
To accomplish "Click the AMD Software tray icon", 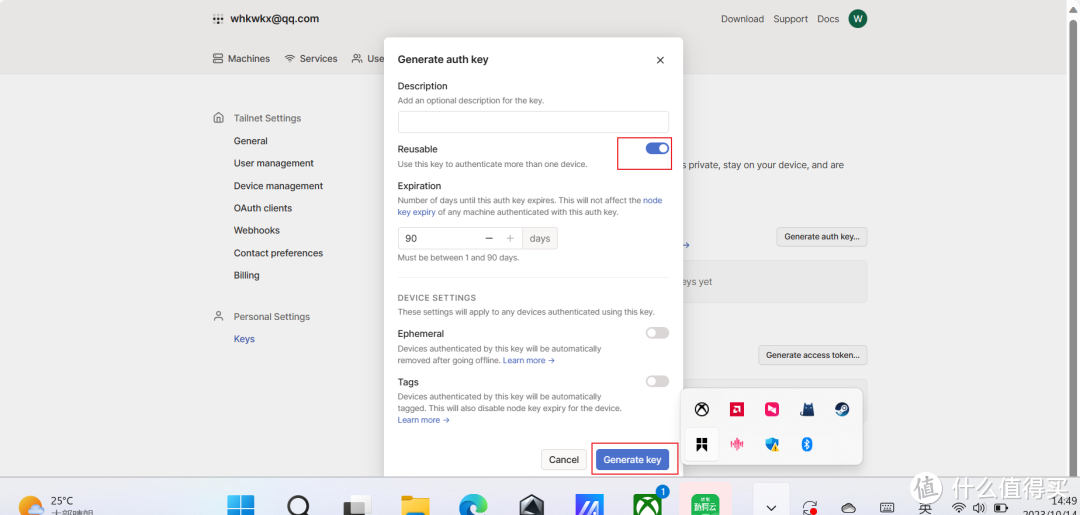I will tap(736, 409).
